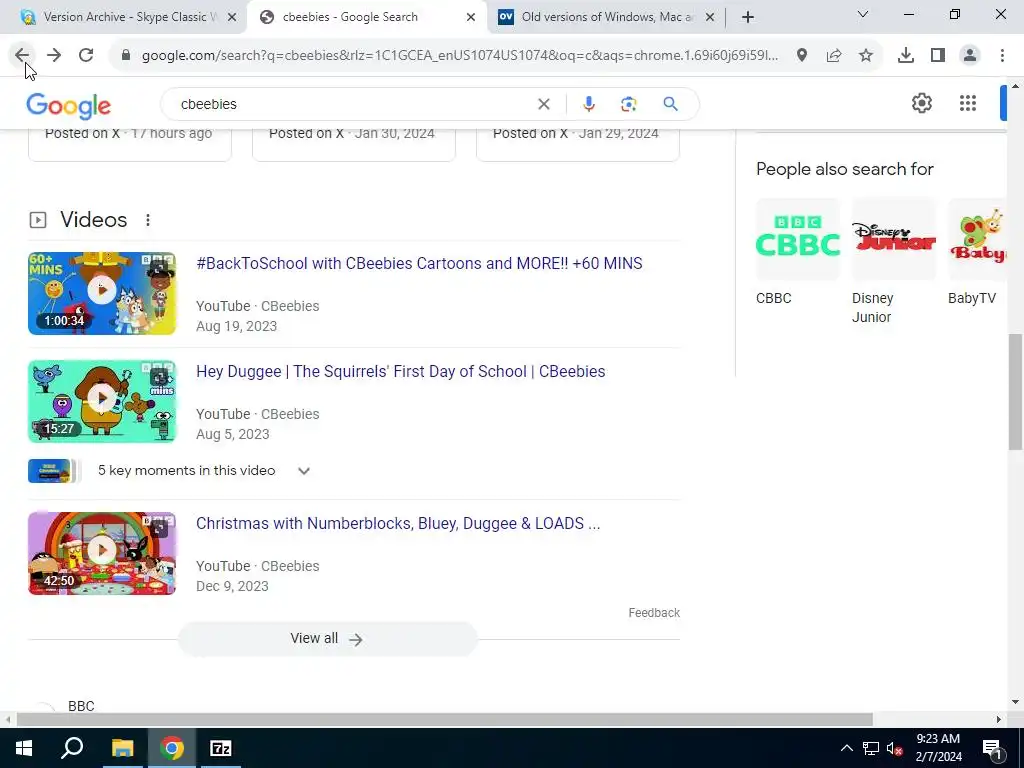This screenshot has width=1024, height=768.
Task: Click the vertical page scrollbar thumb
Action: 1015,392
